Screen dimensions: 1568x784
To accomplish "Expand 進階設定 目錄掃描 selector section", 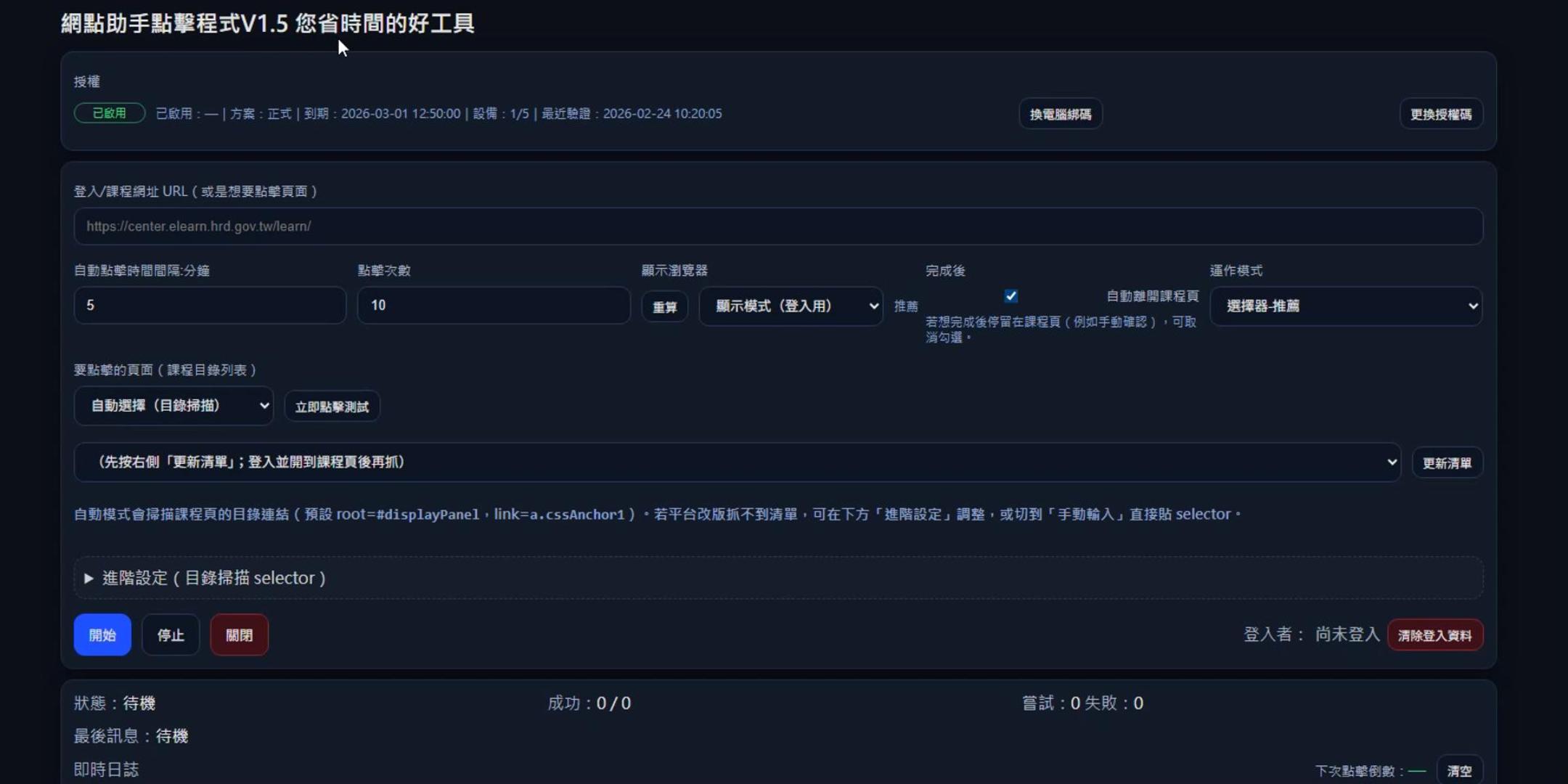I will (x=213, y=578).
